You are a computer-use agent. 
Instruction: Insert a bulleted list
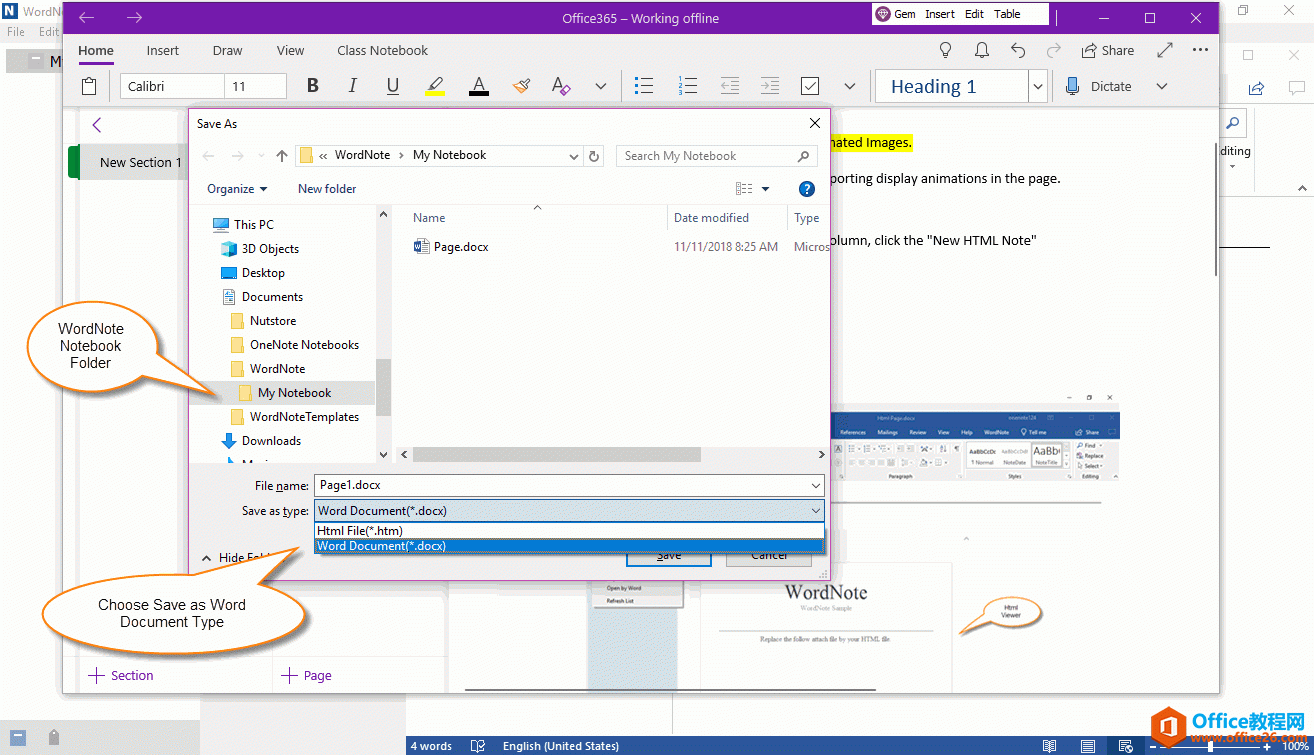click(645, 86)
